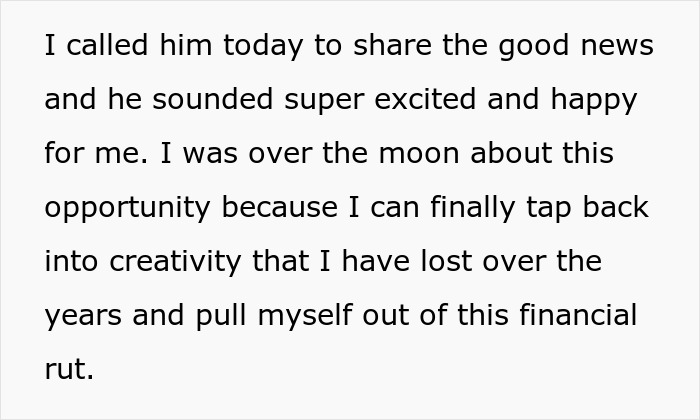Click the word "about" in third line
700x420 pixels.
pos(511,153)
